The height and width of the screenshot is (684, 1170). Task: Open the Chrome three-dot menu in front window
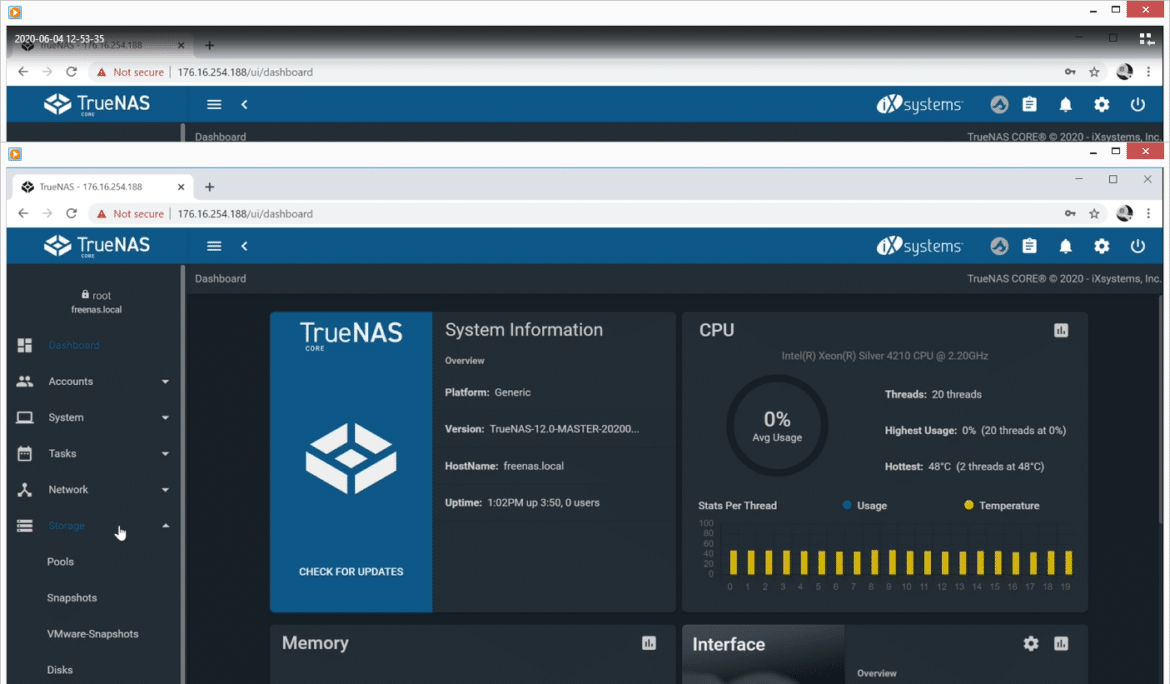point(1148,213)
